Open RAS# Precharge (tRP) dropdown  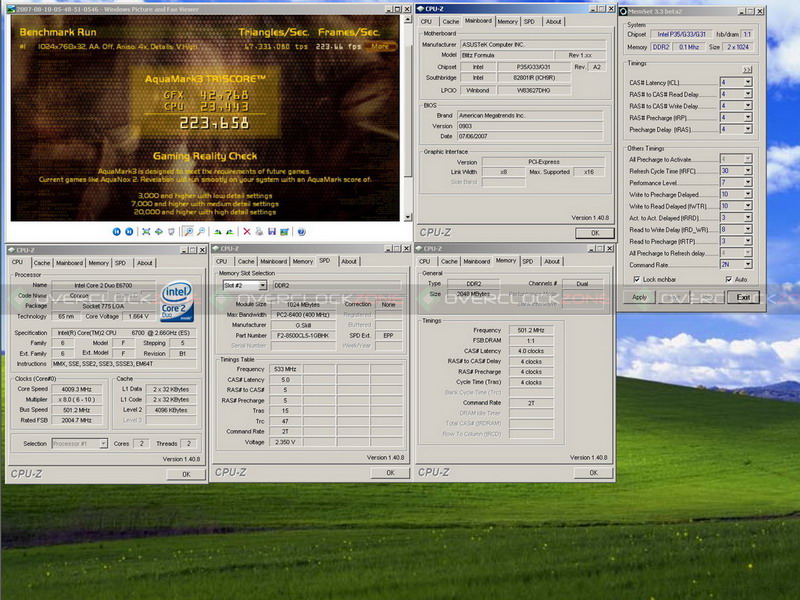pyautogui.click(x=747, y=117)
